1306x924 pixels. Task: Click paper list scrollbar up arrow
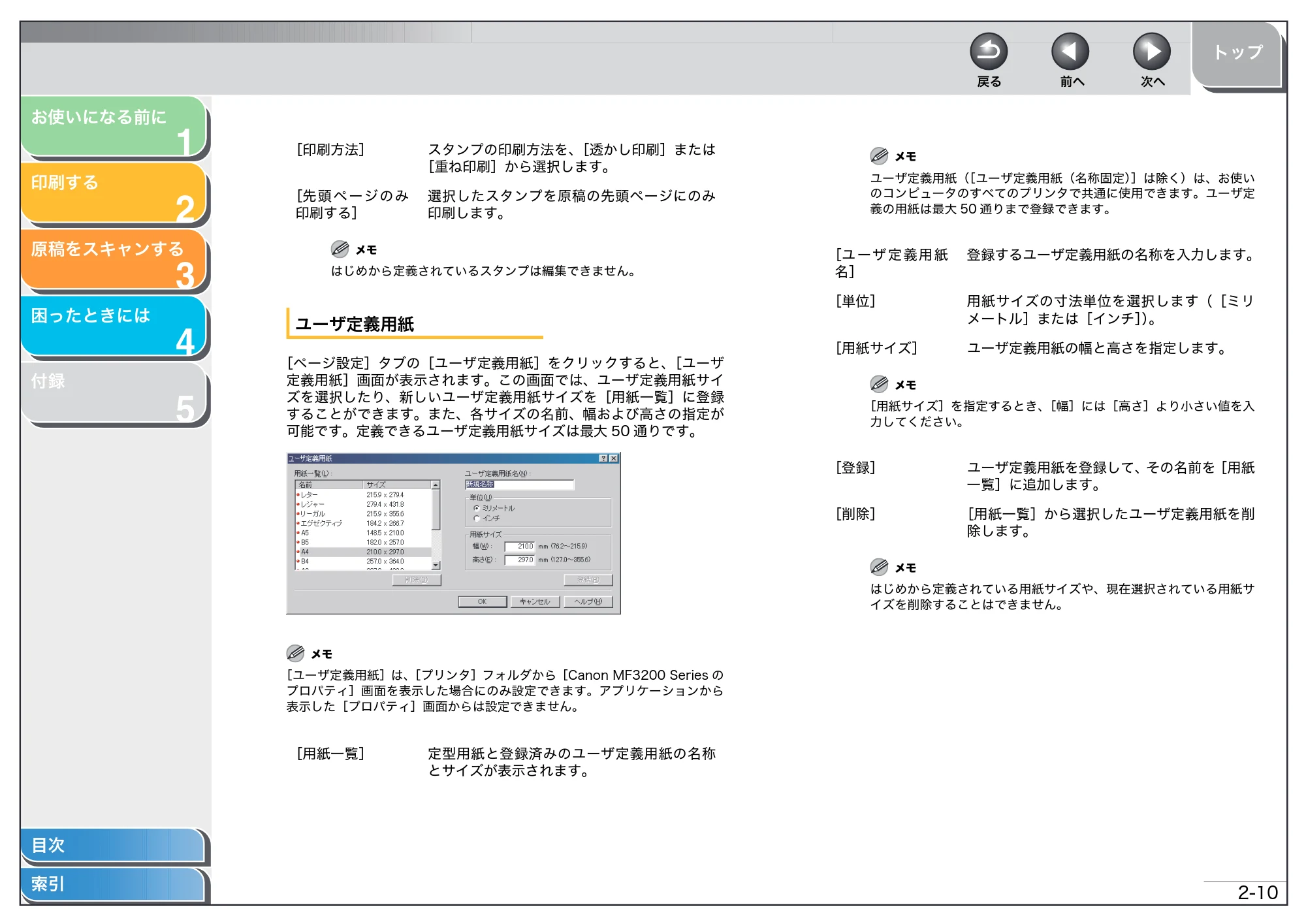point(436,485)
